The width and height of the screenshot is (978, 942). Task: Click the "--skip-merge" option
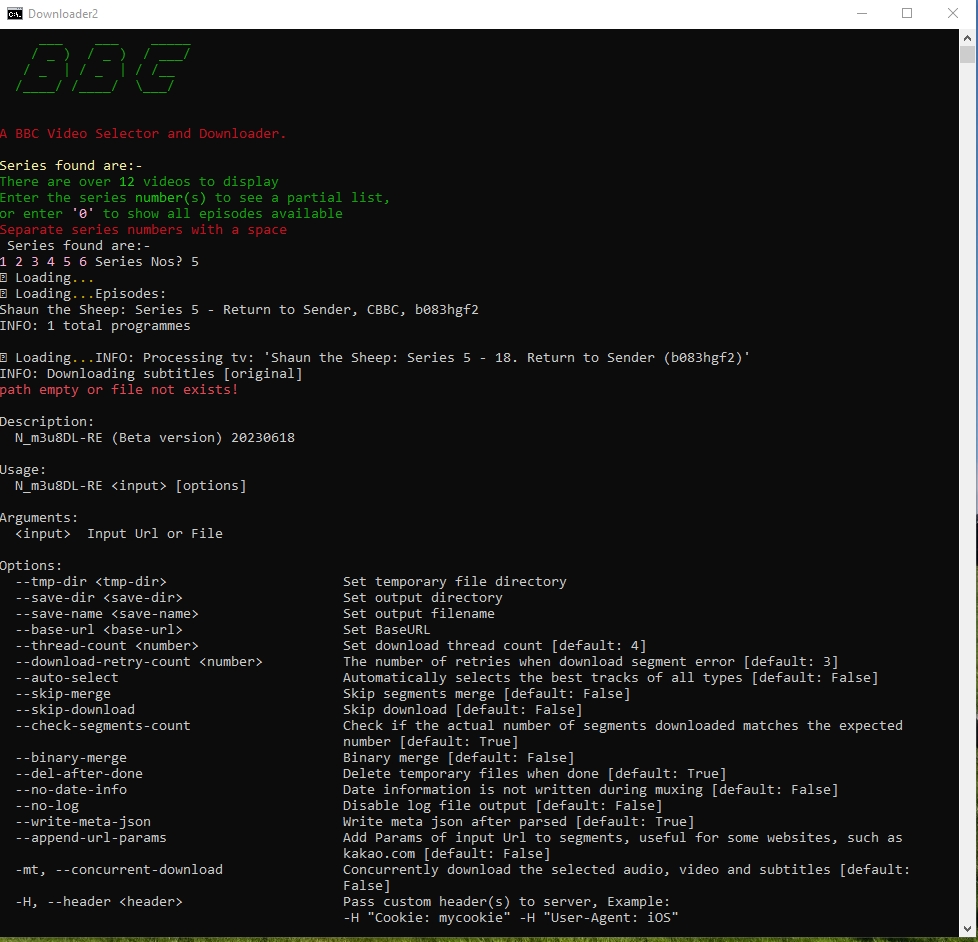(x=63, y=694)
